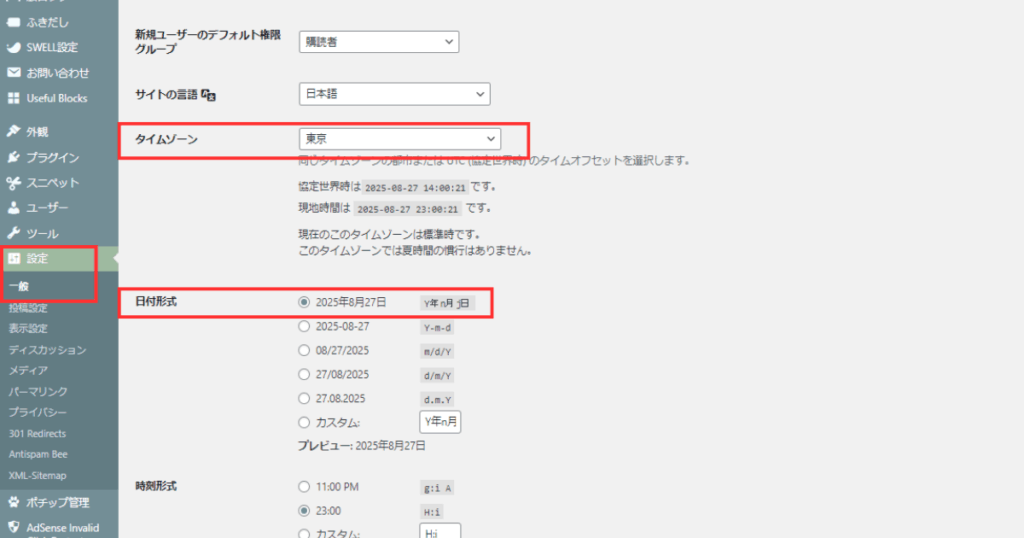Go to ディスカッション settings page
Viewport: 1024px width, 538px height.
[47, 350]
